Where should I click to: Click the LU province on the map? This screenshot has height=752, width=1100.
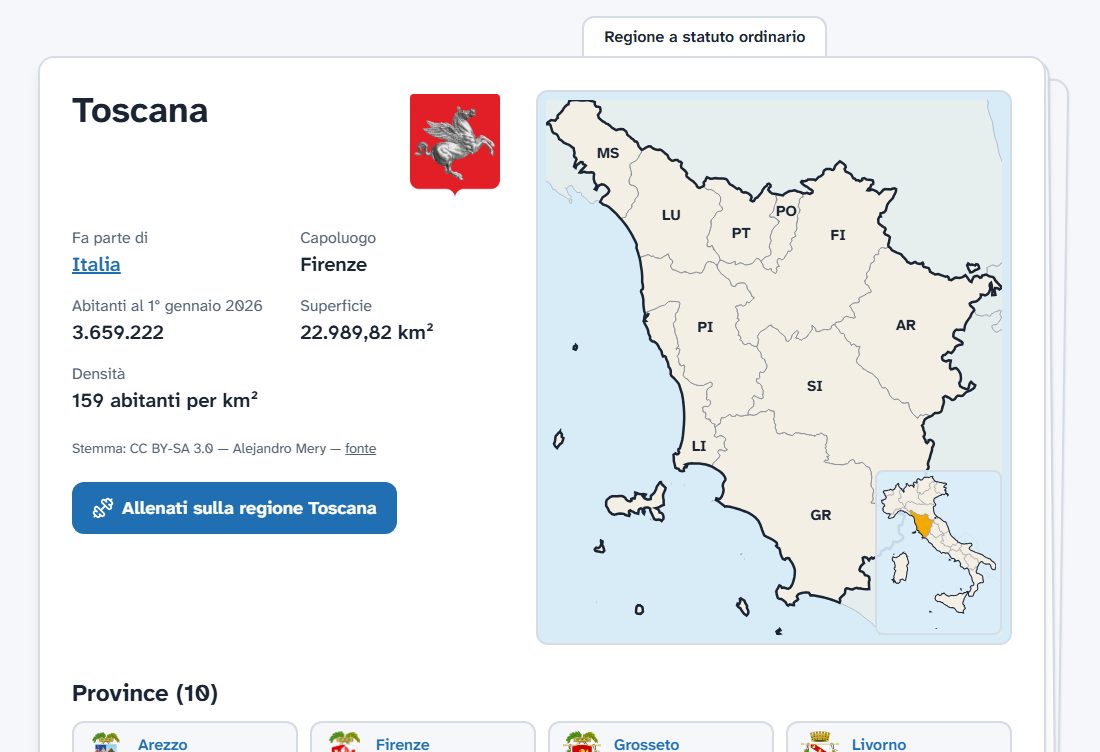coord(671,215)
